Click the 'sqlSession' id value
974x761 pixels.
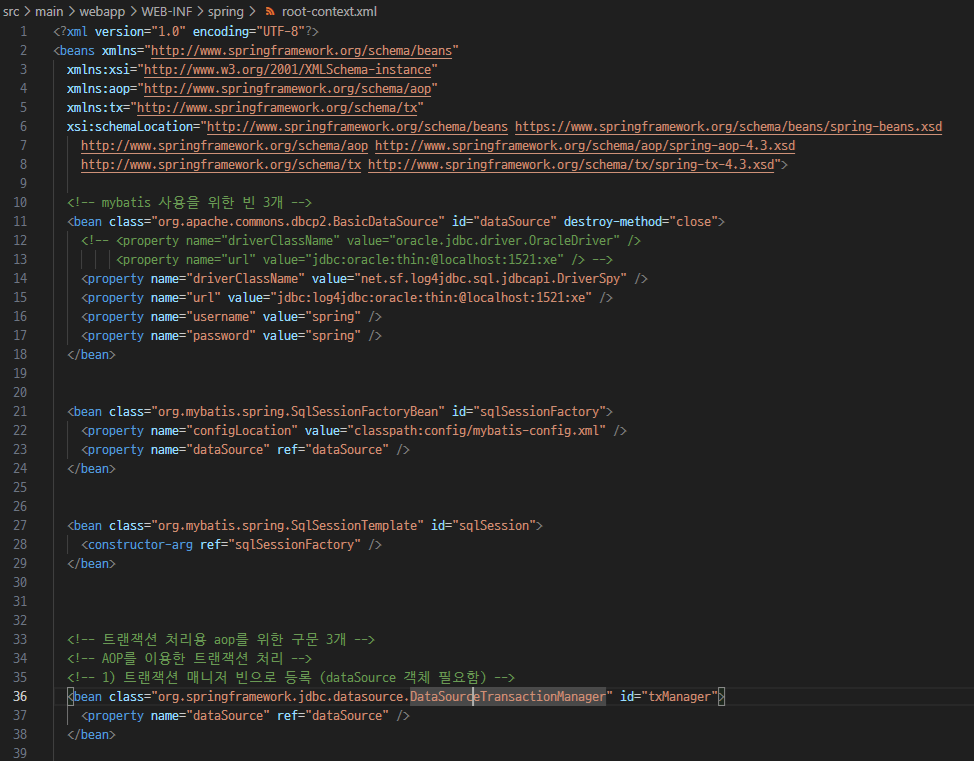point(494,526)
